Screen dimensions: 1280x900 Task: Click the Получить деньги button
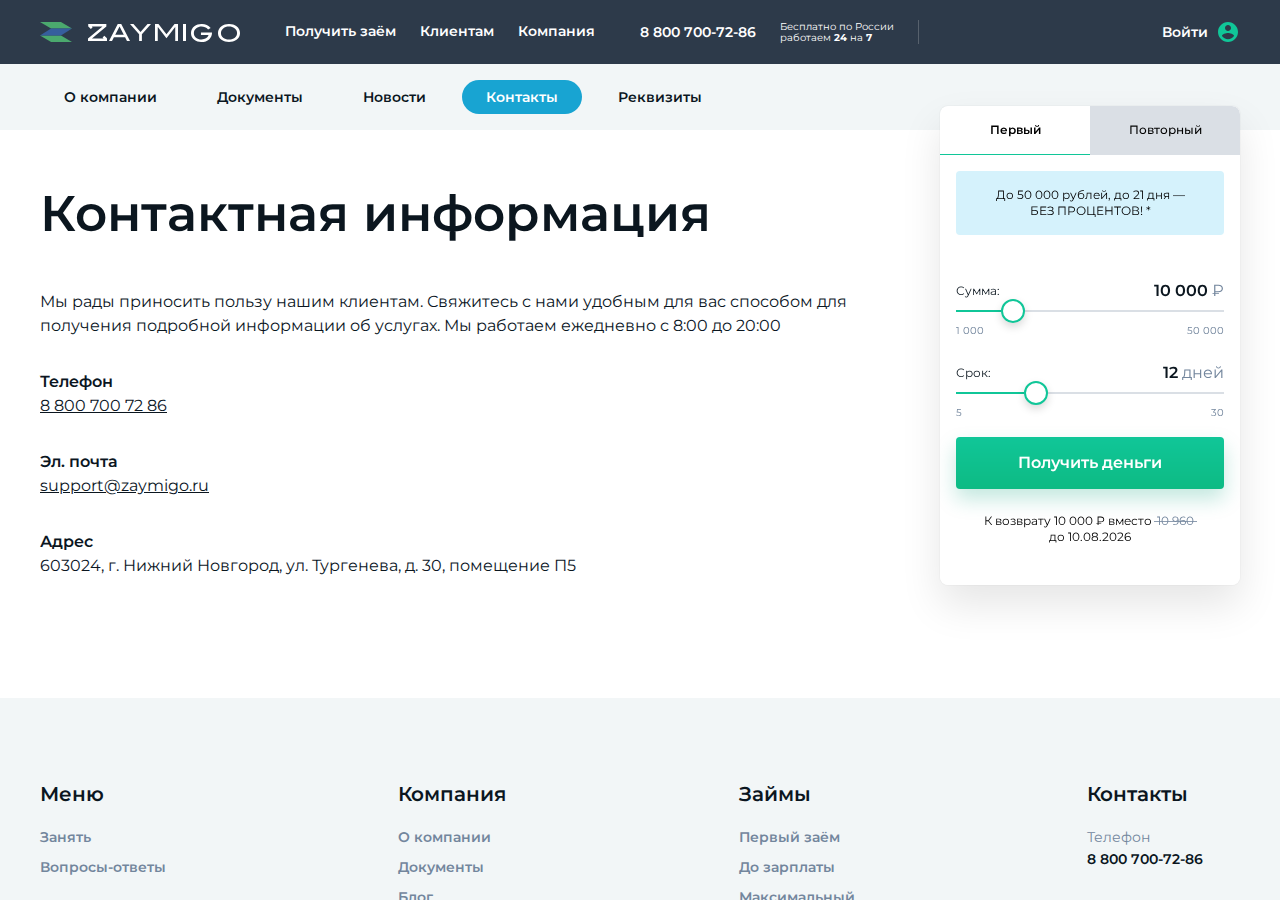(1090, 463)
